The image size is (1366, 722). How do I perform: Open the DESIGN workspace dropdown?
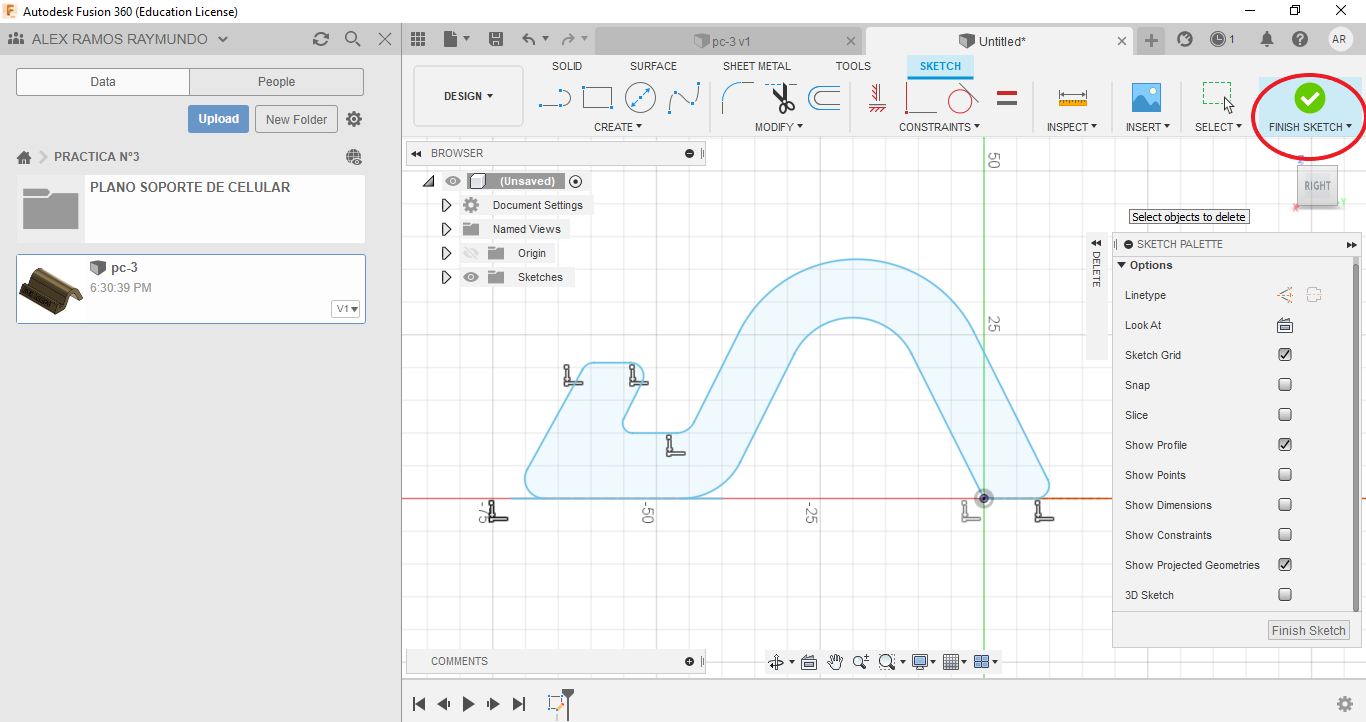click(468, 96)
